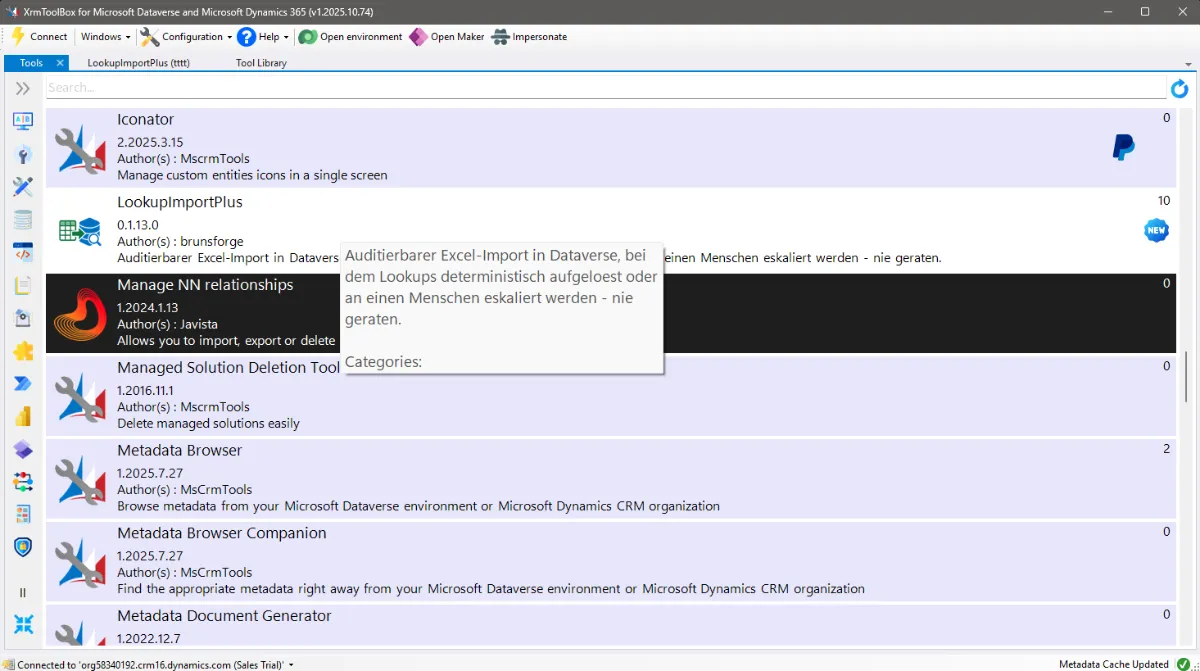Click the Open Maker toolbar button
Image resolution: width=1200 pixels, height=671 pixels.
coord(447,37)
